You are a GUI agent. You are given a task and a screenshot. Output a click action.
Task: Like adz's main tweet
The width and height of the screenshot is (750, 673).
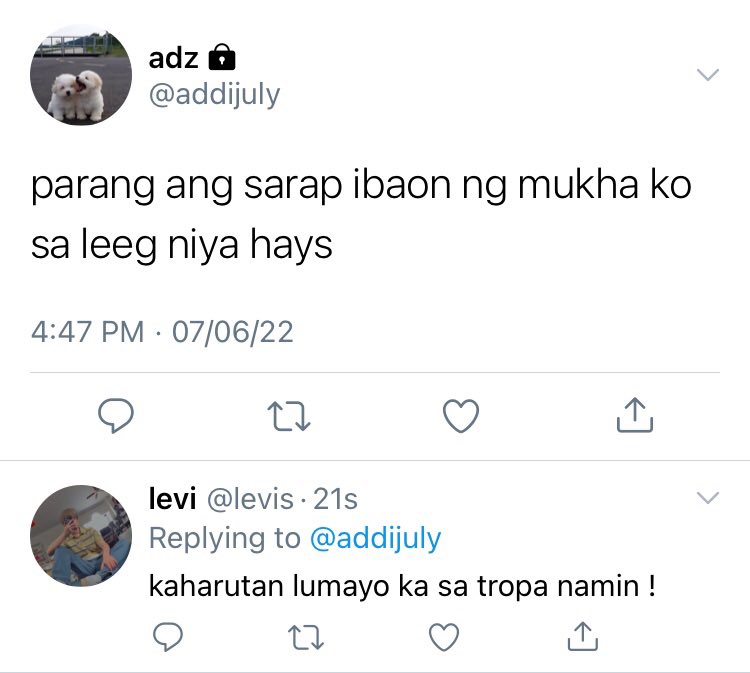461,415
